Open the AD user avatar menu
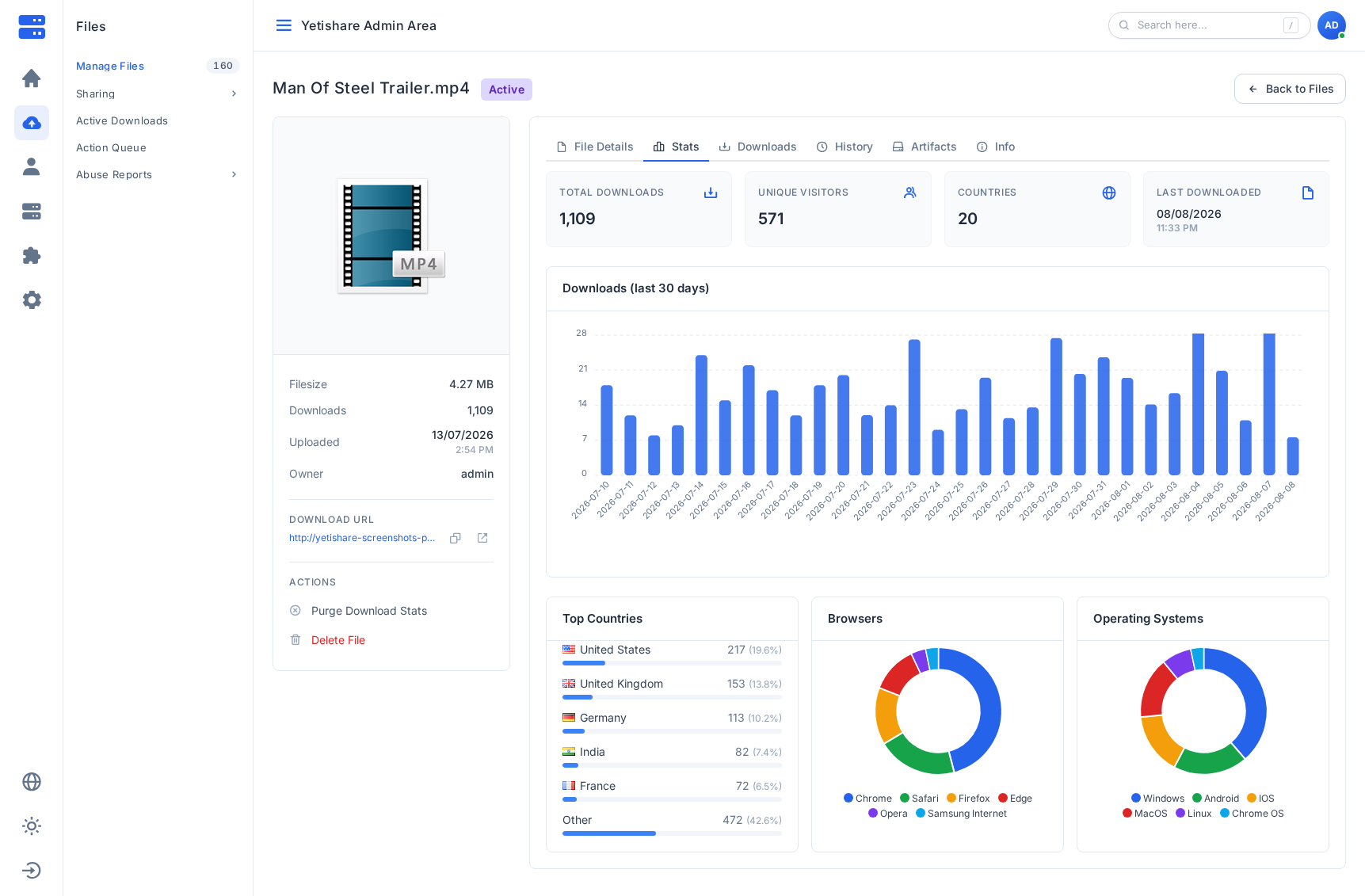Viewport: 1365px width, 896px height. [1332, 25]
